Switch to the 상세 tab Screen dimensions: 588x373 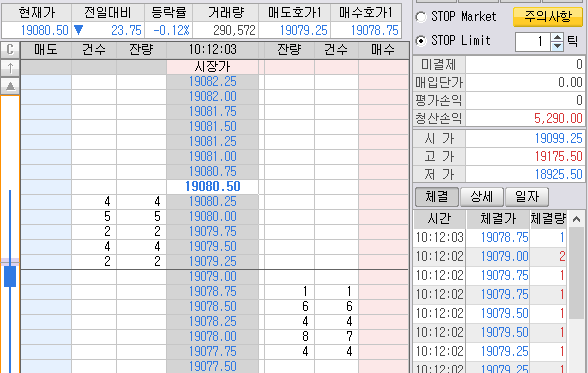[482, 197]
